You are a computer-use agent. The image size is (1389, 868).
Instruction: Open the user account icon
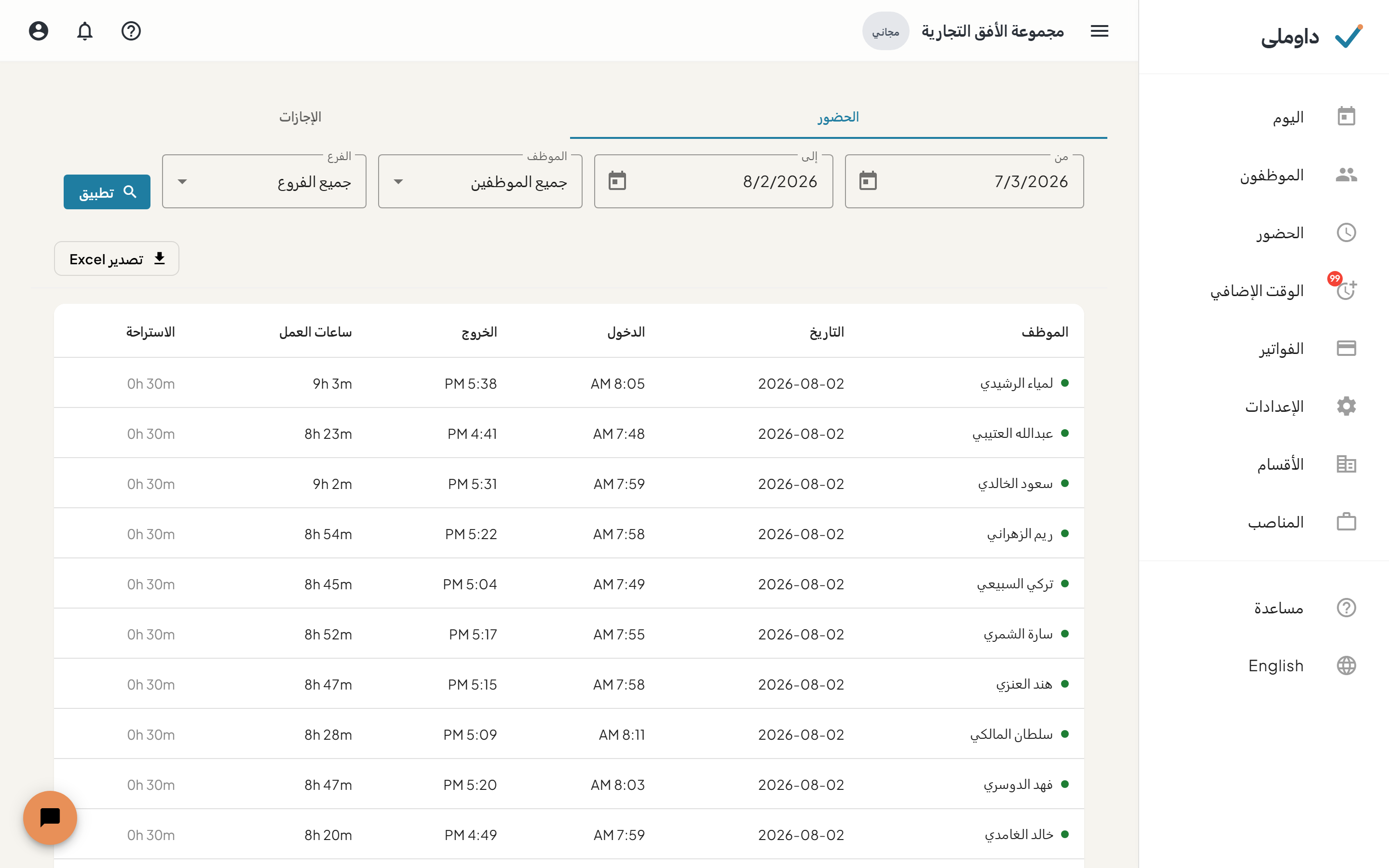(x=39, y=31)
